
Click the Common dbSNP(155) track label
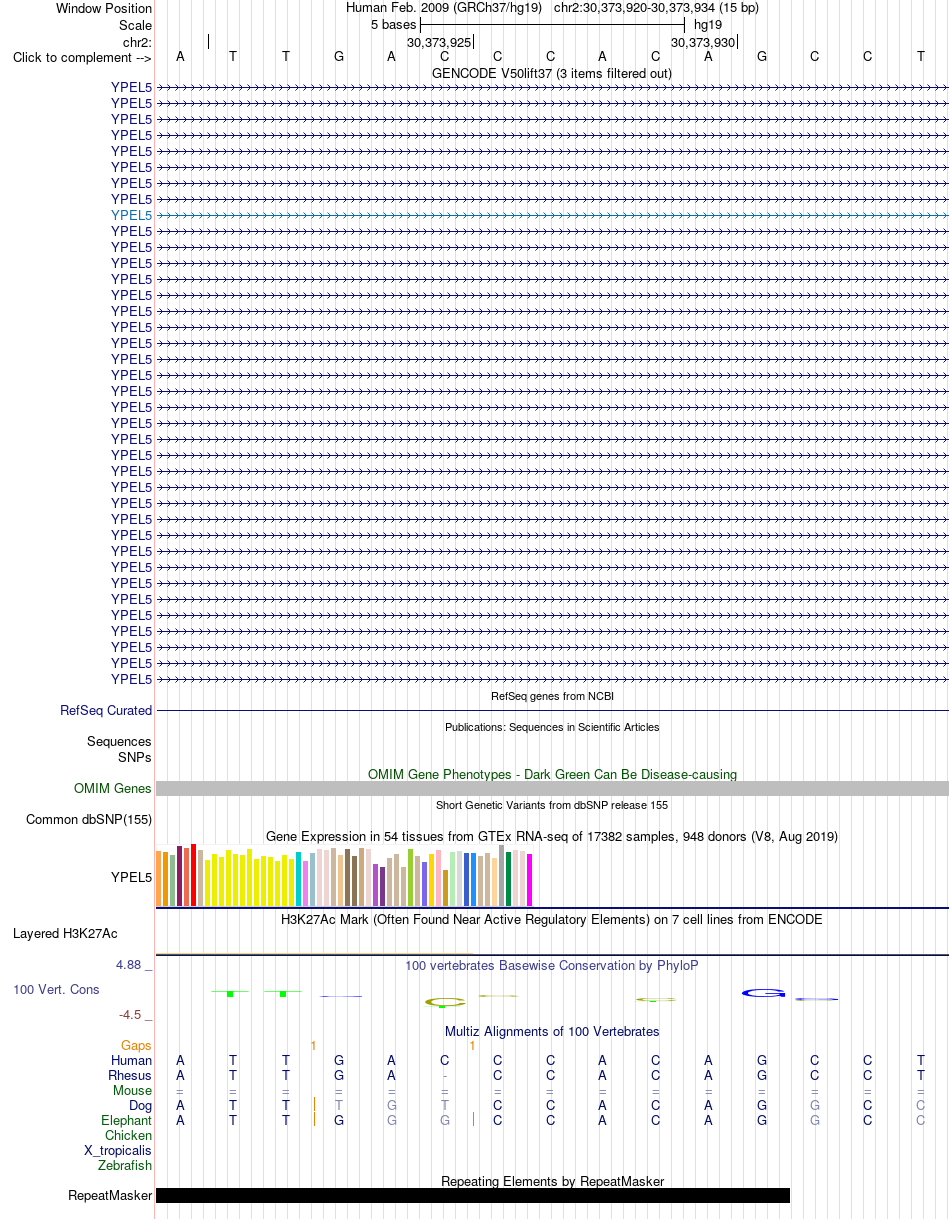[x=89, y=820]
